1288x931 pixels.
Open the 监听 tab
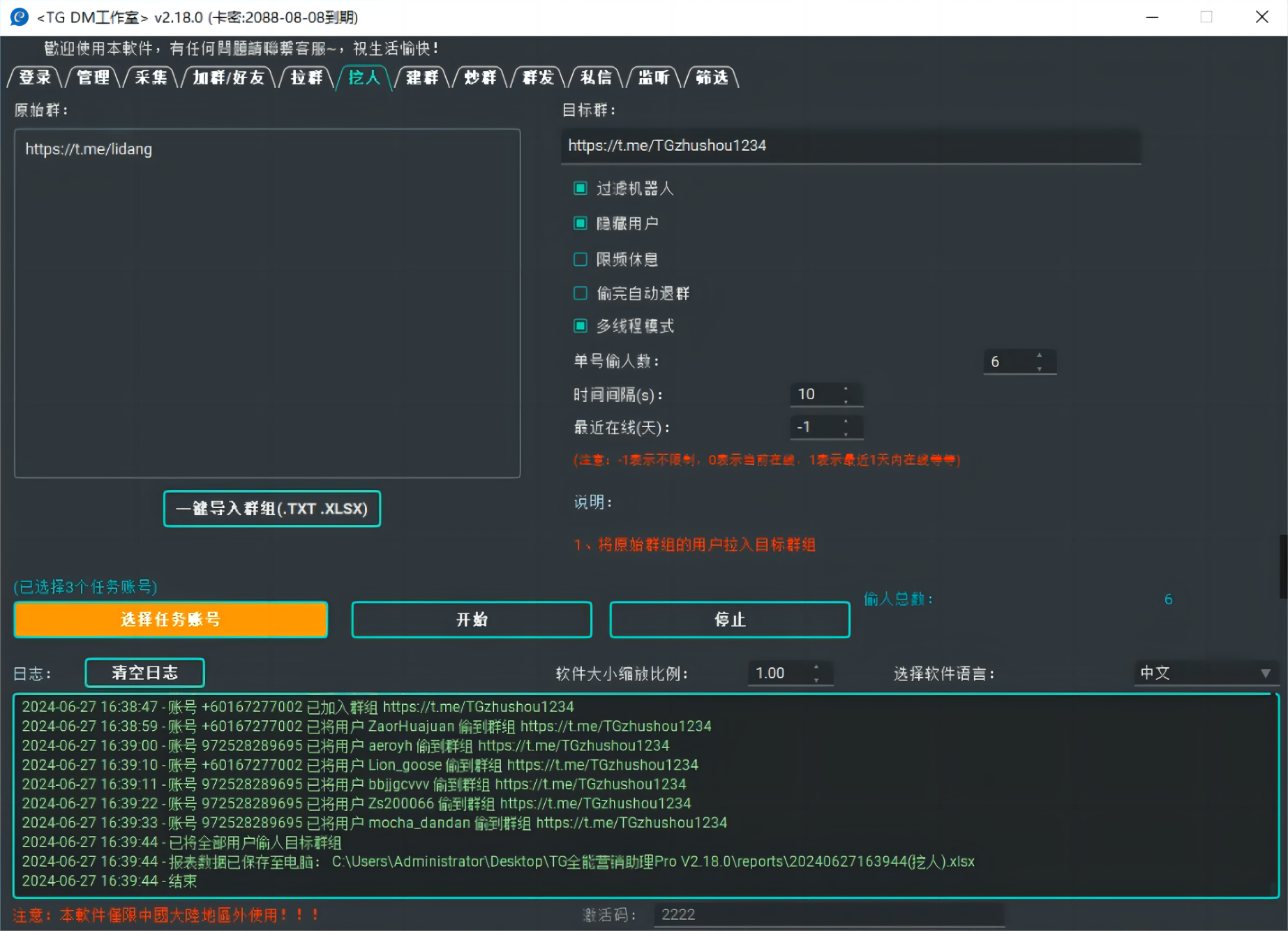coord(654,77)
